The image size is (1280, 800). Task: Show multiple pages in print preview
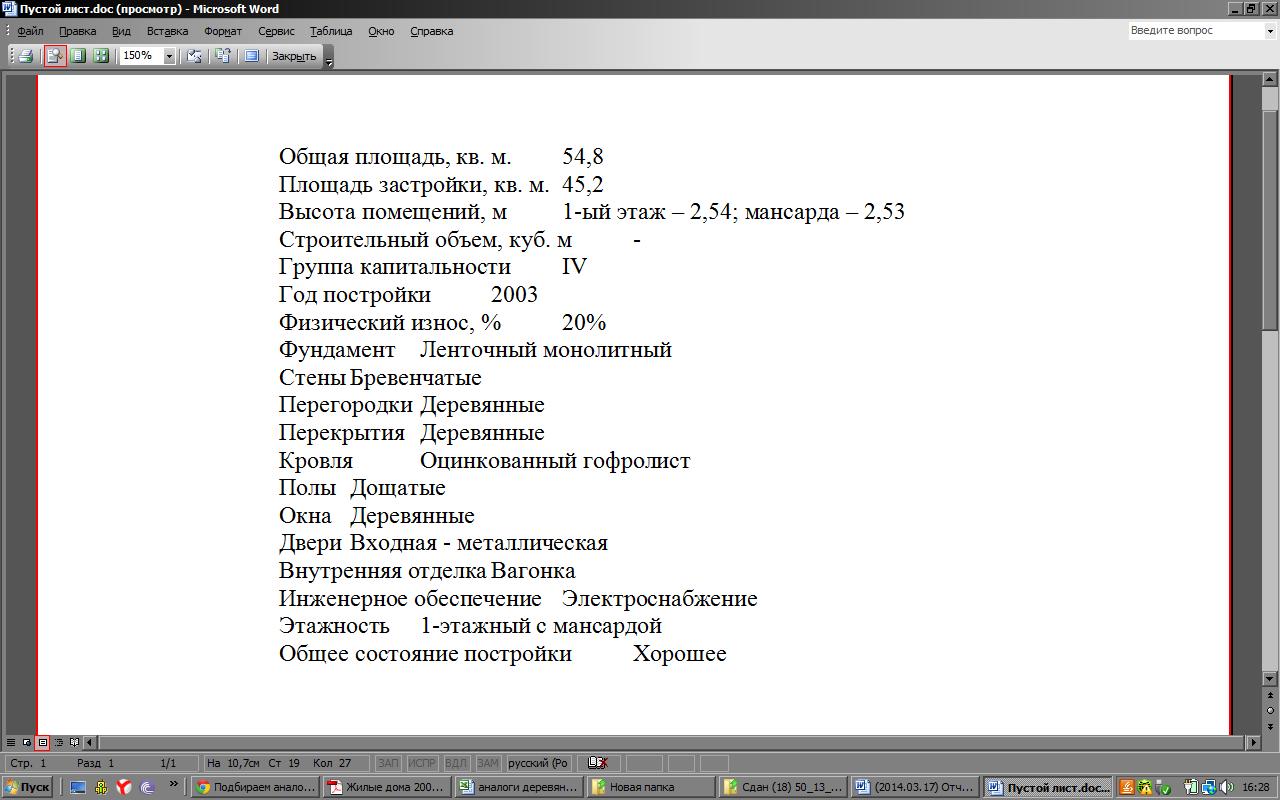pyautogui.click(x=101, y=56)
